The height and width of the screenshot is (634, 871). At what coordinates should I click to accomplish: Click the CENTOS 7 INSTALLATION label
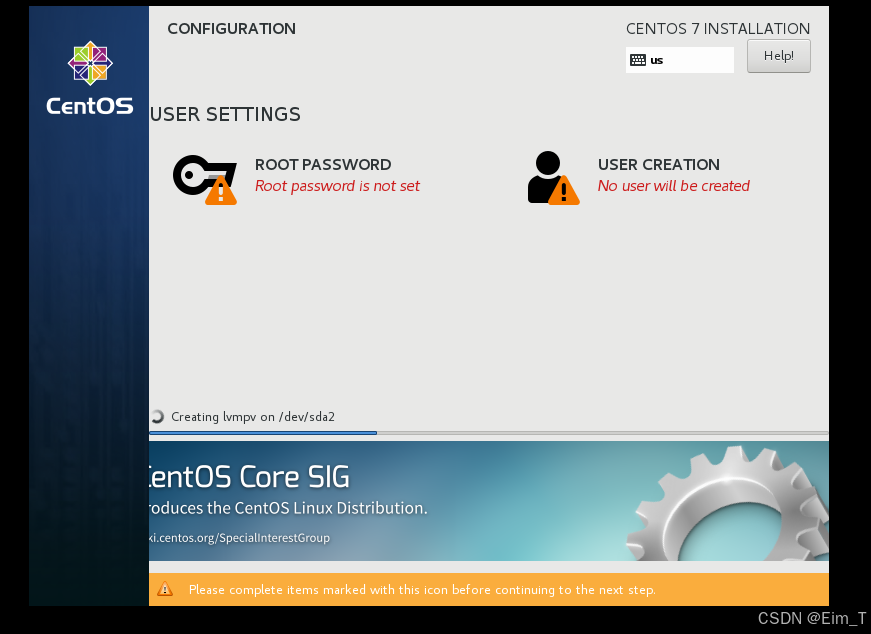click(x=718, y=29)
